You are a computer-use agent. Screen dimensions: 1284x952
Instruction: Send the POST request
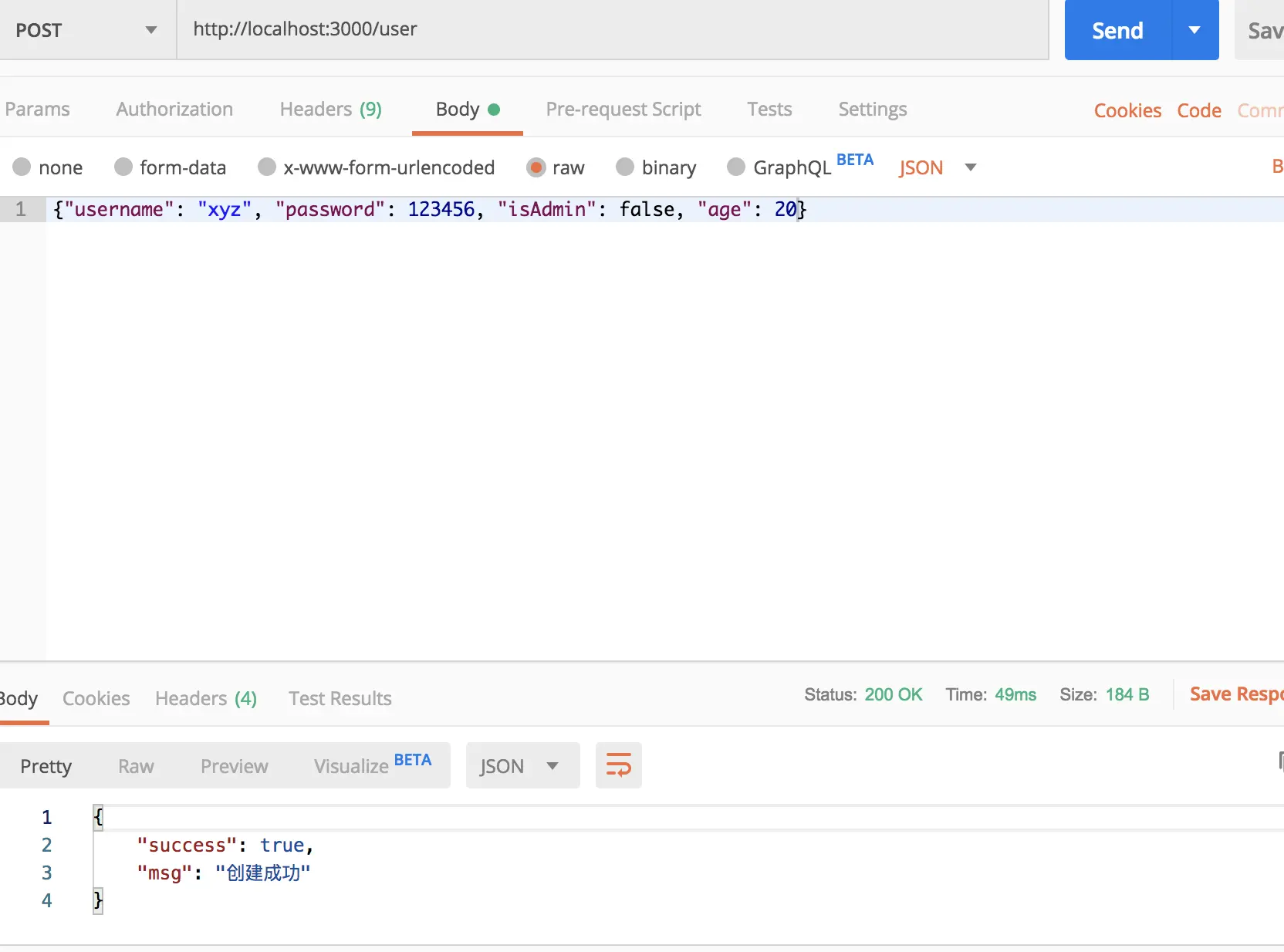click(x=1118, y=30)
